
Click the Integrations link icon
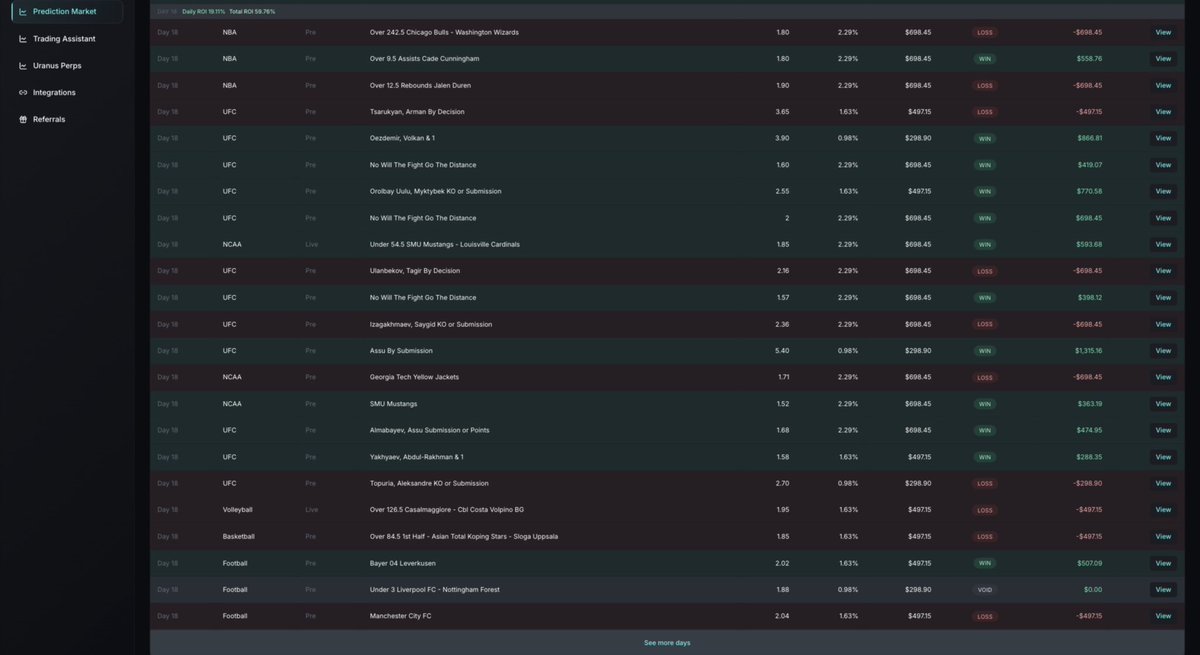click(23, 92)
